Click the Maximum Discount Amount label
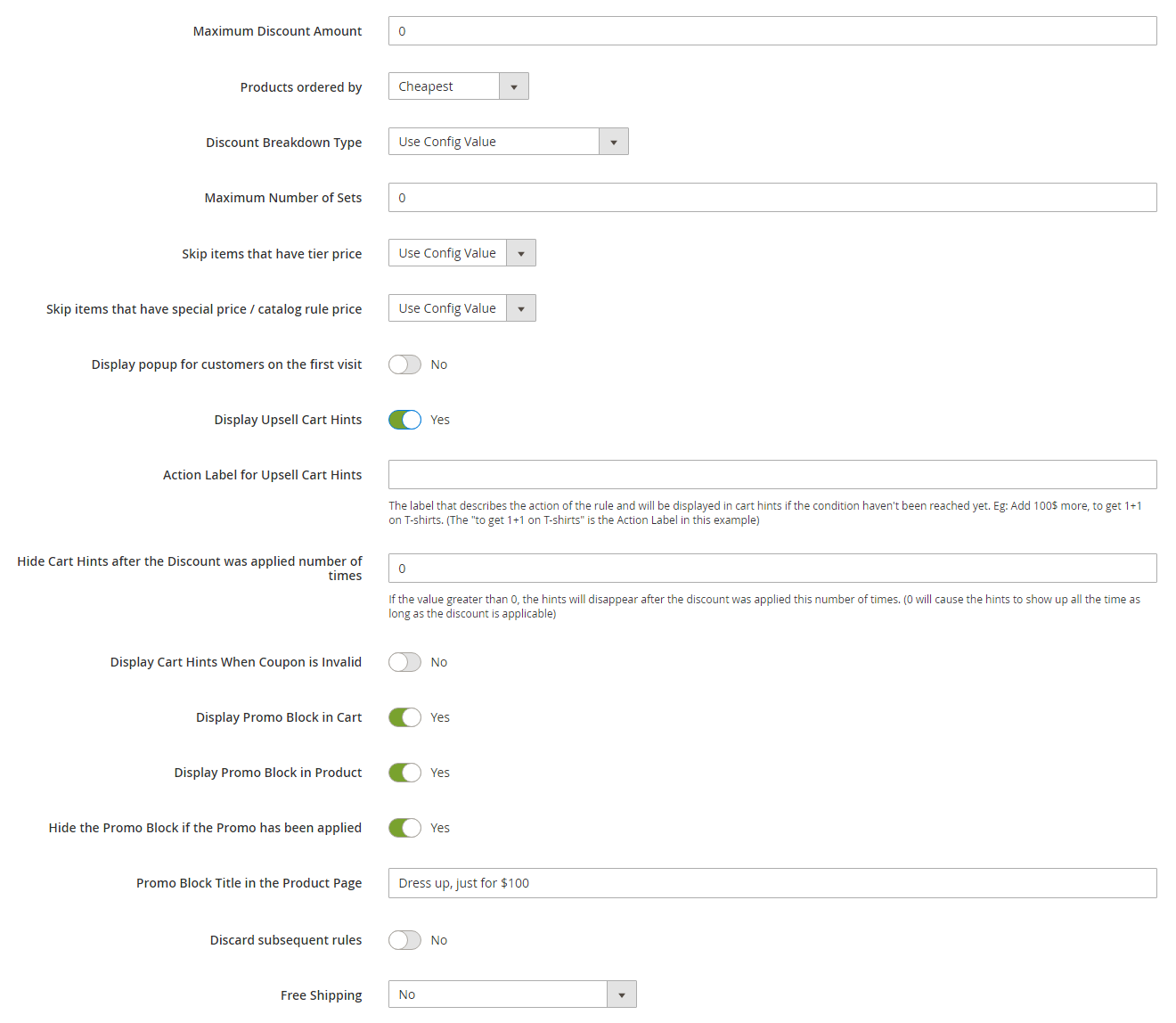This screenshot has width=1176, height=1023. coord(277,31)
